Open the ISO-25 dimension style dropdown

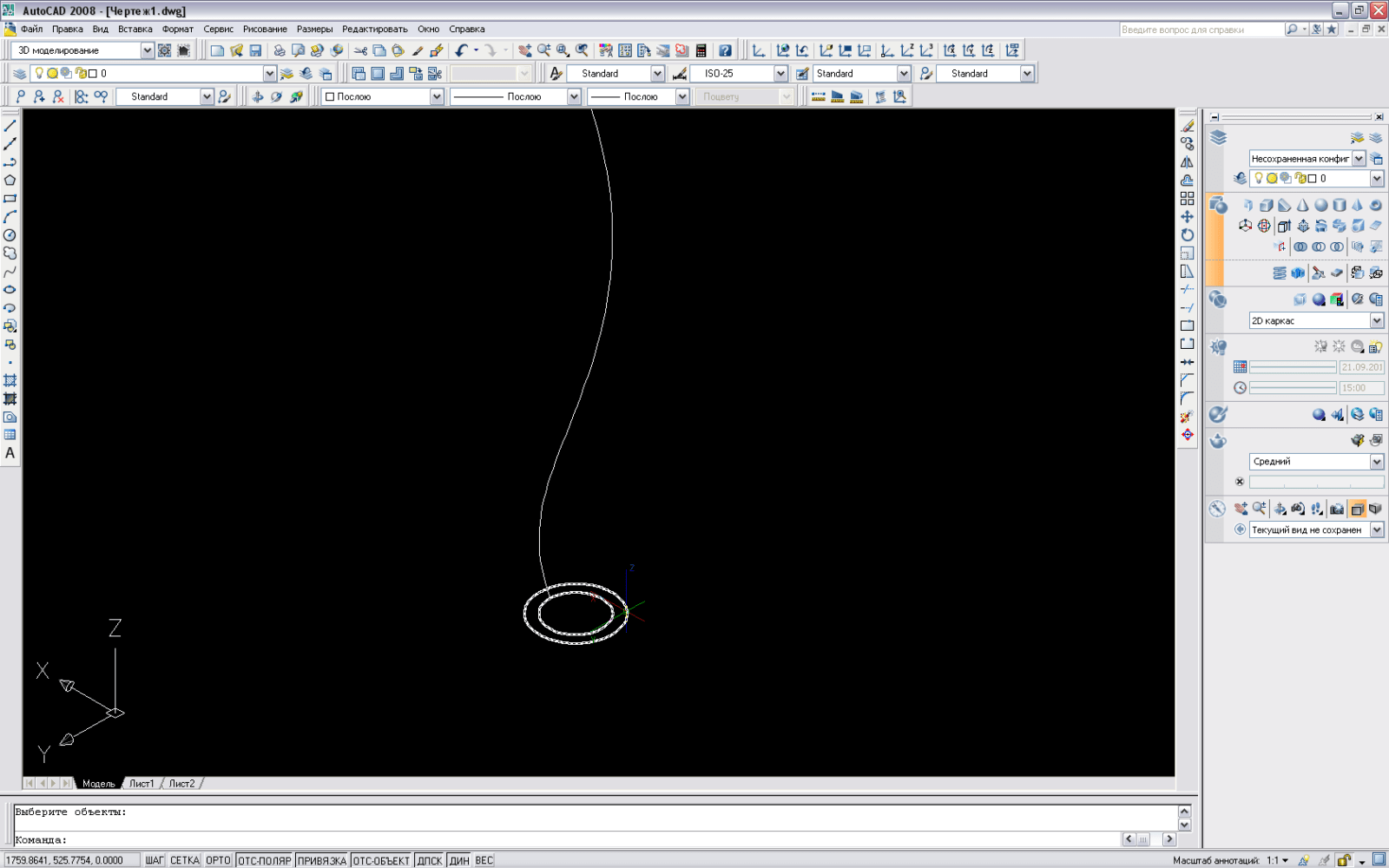tap(780, 74)
